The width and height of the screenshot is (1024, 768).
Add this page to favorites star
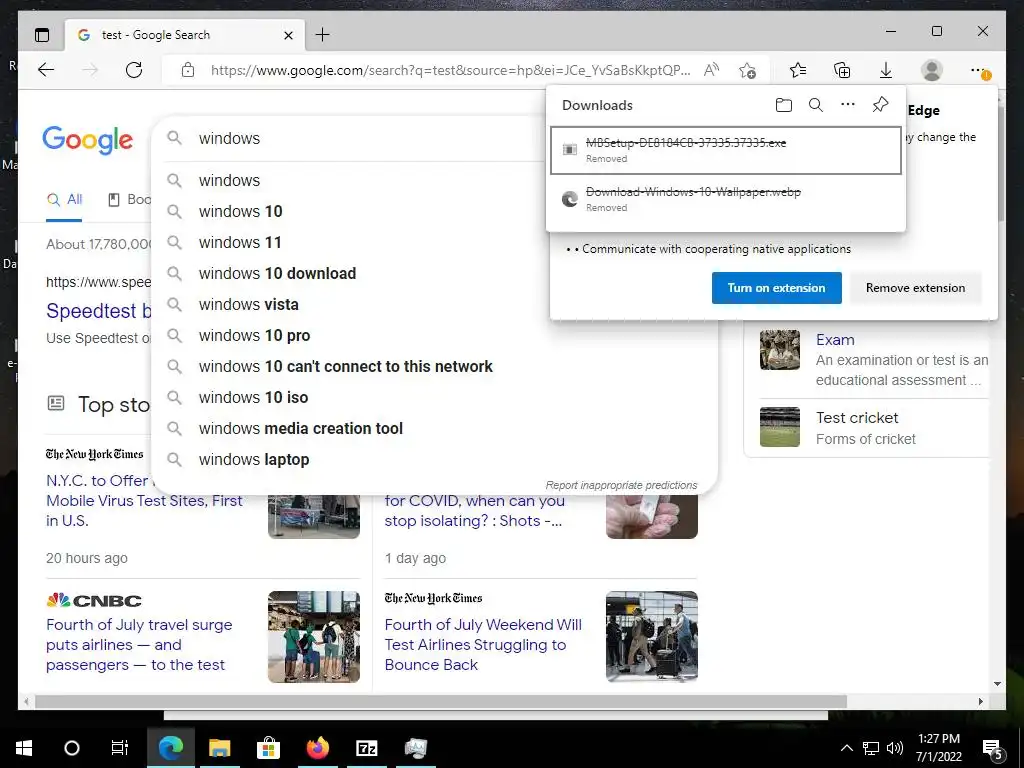click(x=748, y=70)
